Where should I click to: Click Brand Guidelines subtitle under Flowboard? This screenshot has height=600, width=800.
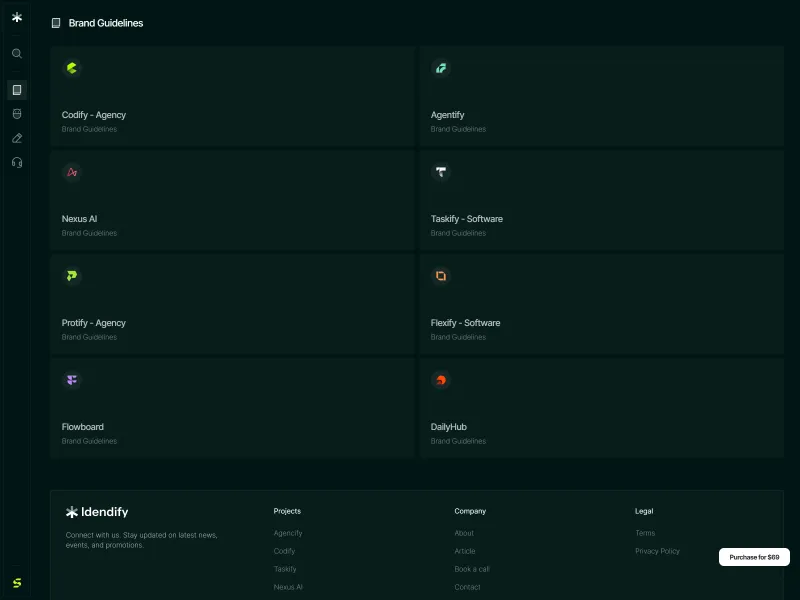pyautogui.click(x=89, y=441)
